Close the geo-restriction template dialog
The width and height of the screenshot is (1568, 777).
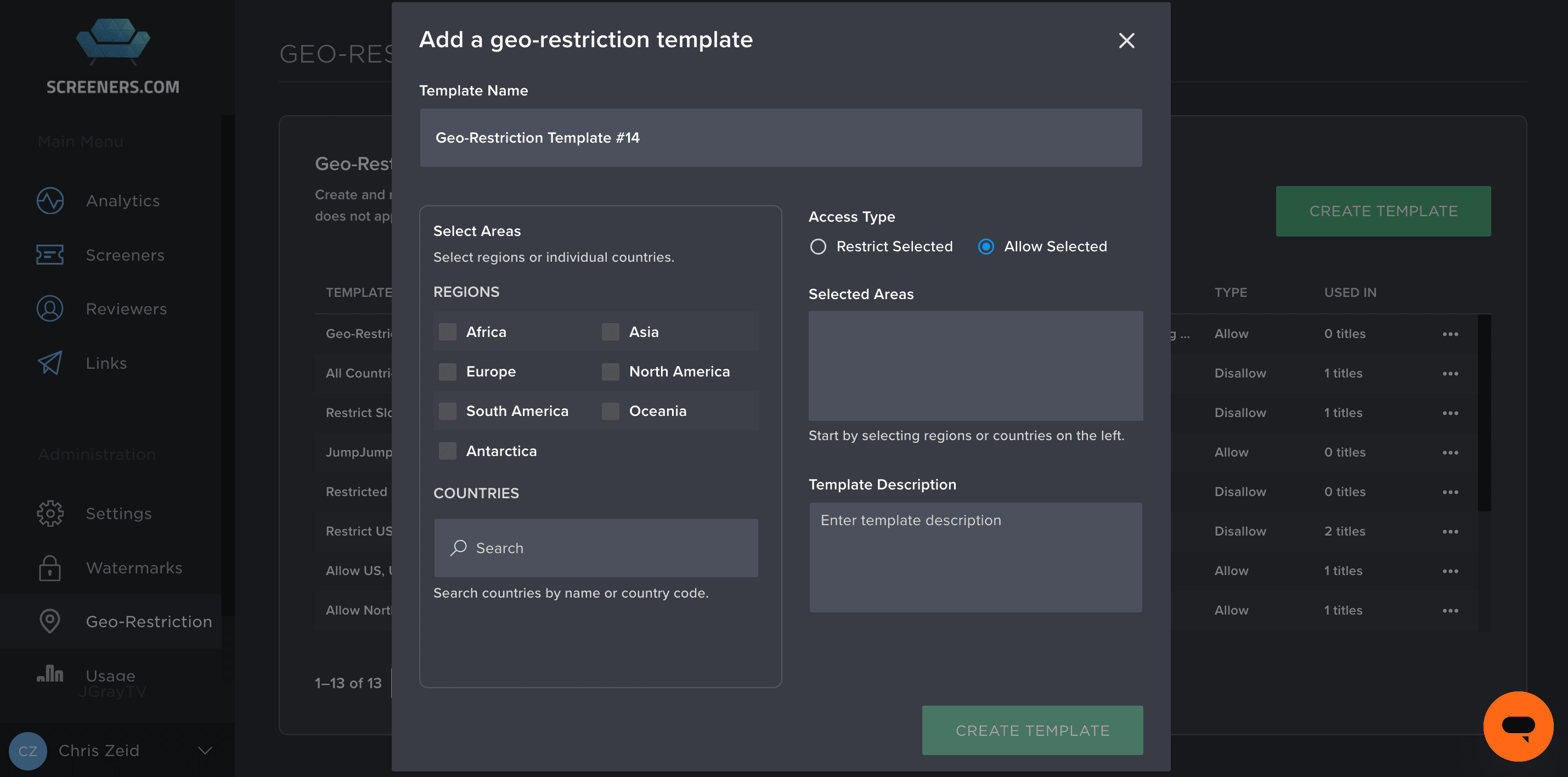click(1126, 41)
